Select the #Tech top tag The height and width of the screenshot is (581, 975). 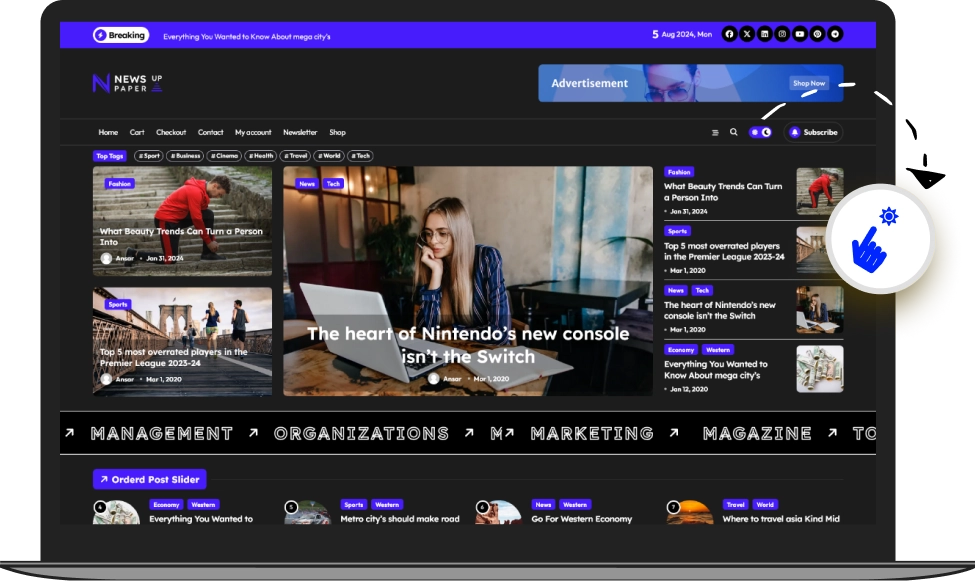tap(360, 156)
